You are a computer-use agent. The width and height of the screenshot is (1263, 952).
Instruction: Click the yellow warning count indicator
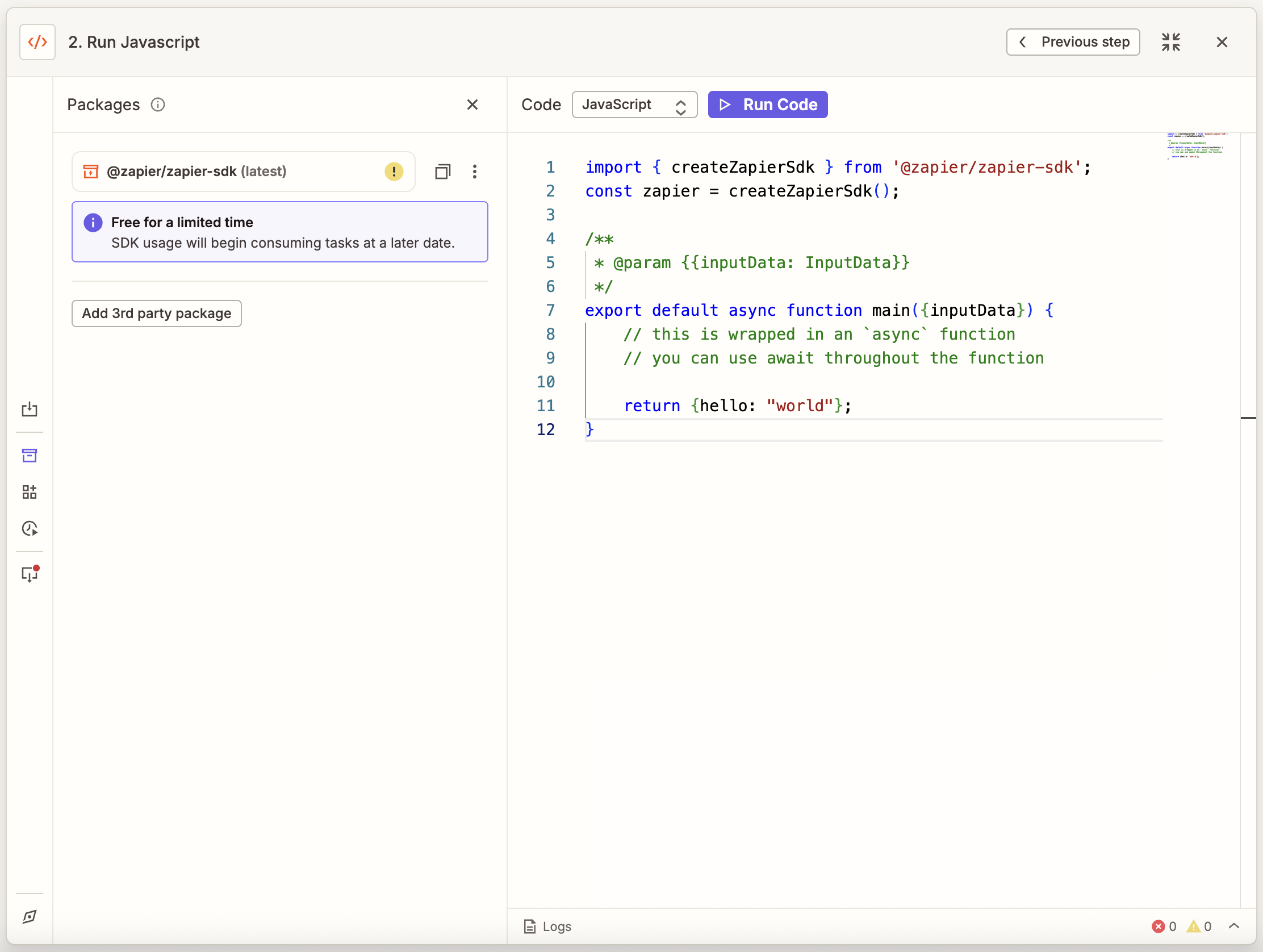point(1199,926)
